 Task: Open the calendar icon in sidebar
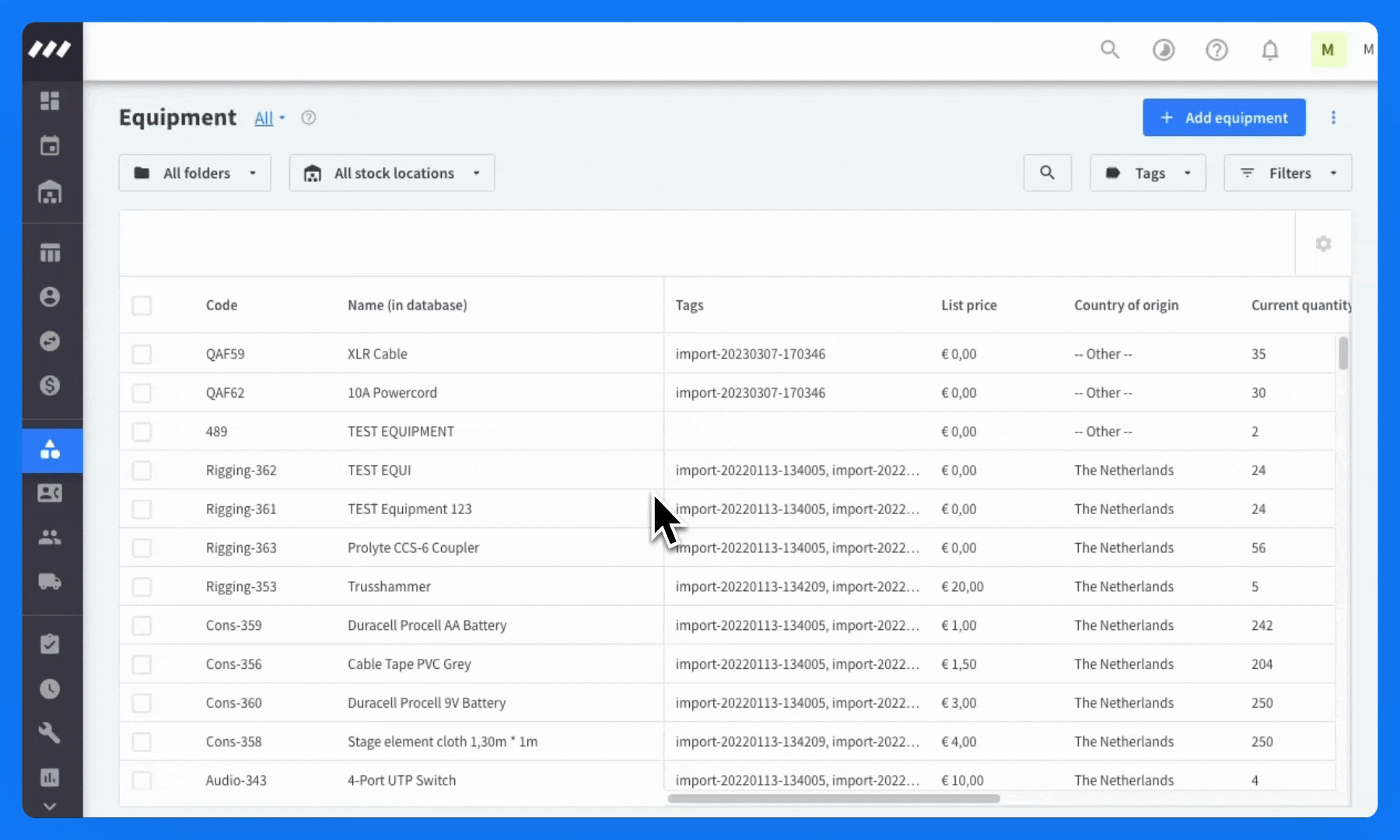pos(50,145)
